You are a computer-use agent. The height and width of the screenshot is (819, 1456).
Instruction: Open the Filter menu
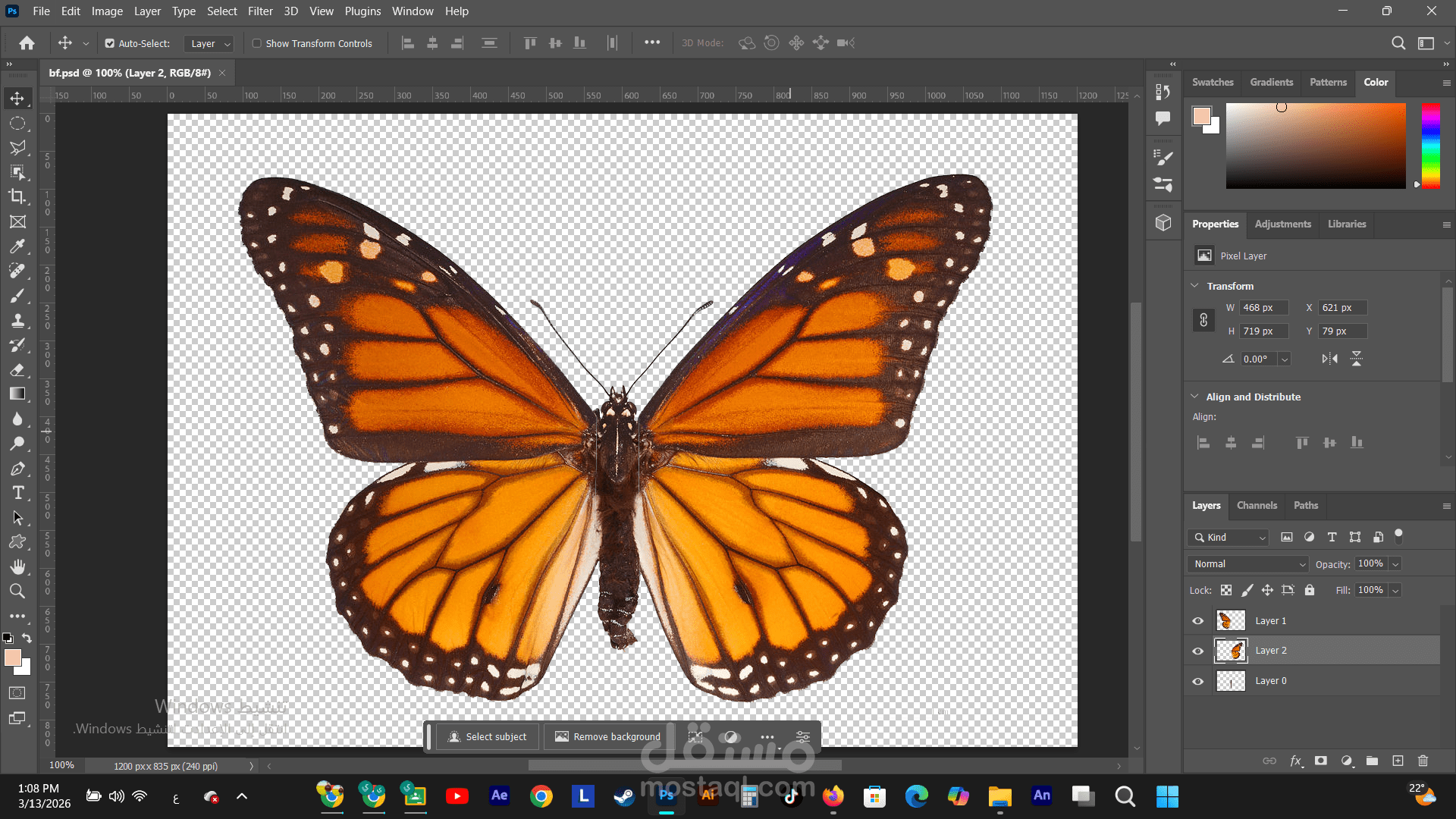(259, 11)
